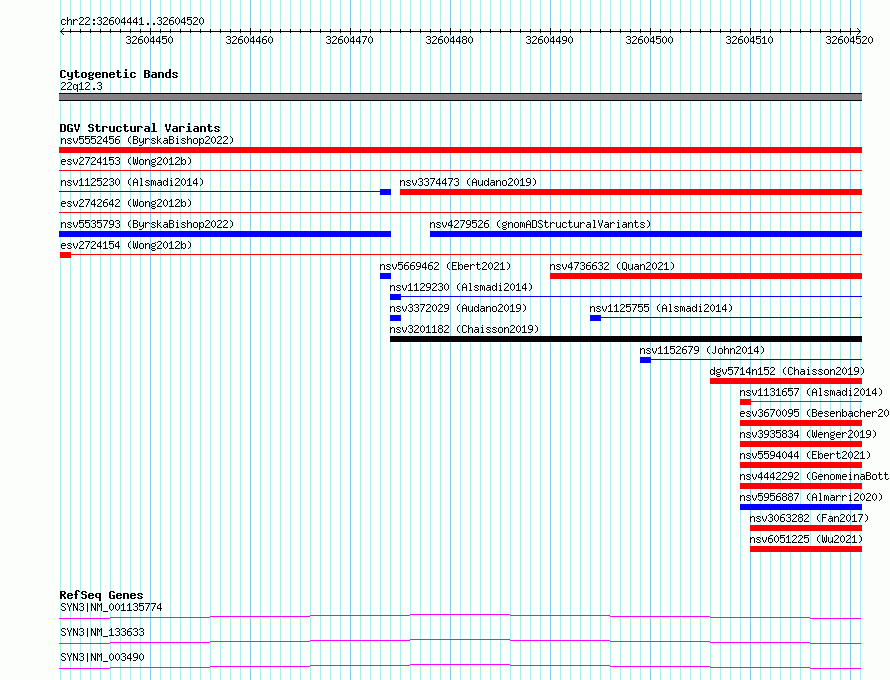This screenshot has width=890, height=680.
Task: Select the nsv1152679 (John2014) label
Action: point(702,350)
